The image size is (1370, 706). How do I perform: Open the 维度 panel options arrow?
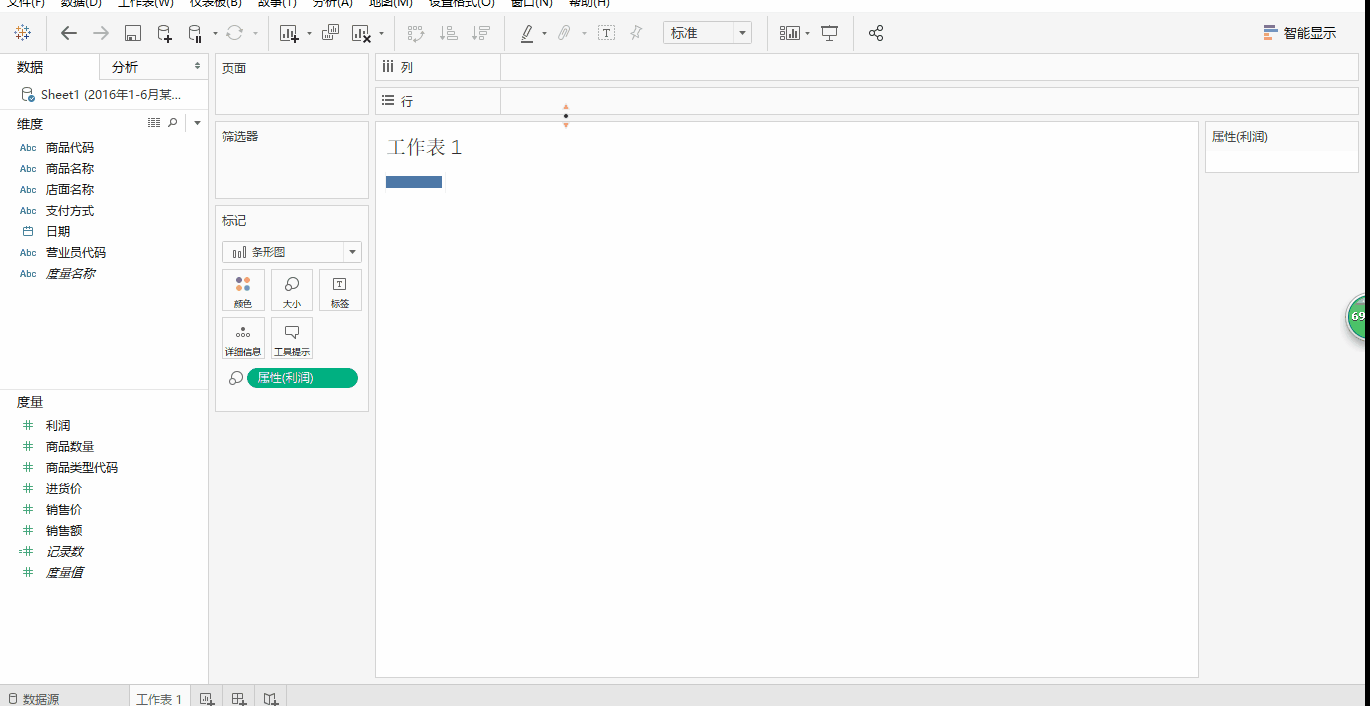[x=197, y=123]
